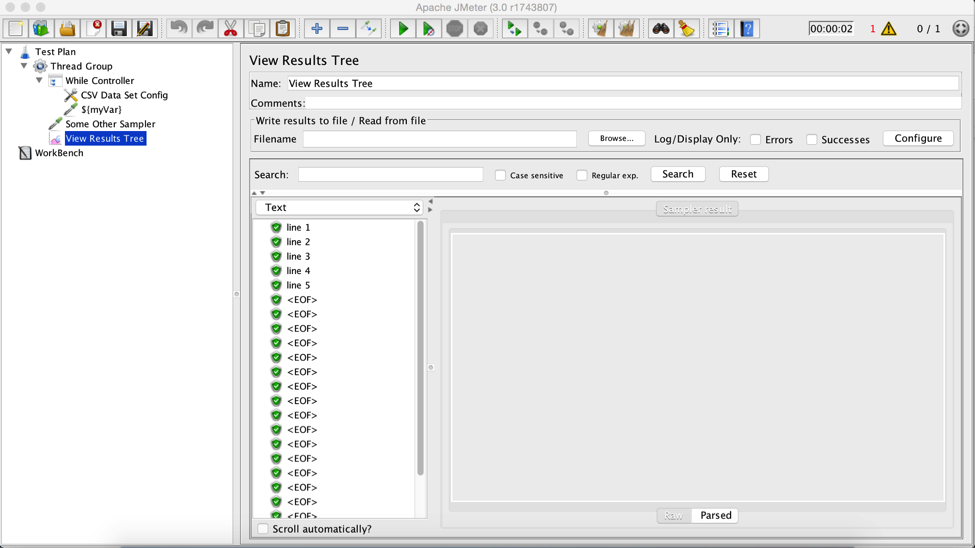
Task: Click the New test plan icon
Action: pyautogui.click(x=16, y=29)
